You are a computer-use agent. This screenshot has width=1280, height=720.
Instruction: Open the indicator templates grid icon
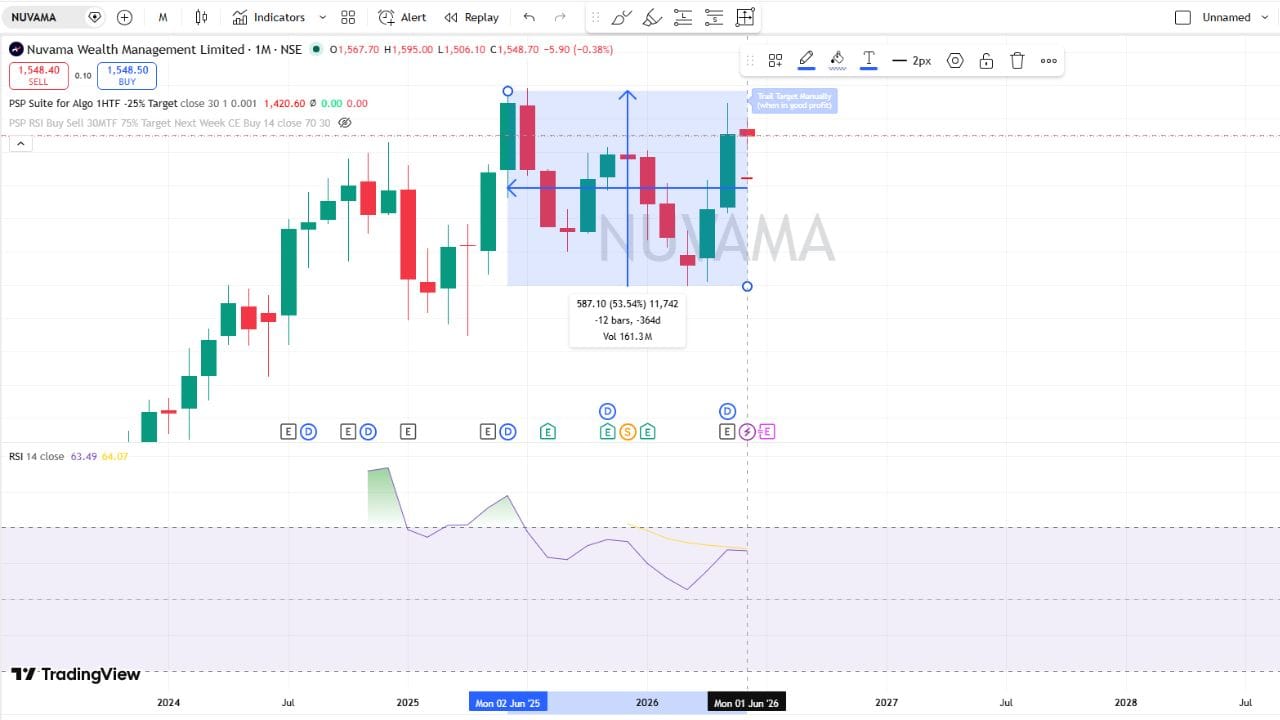(x=348, y=17)
